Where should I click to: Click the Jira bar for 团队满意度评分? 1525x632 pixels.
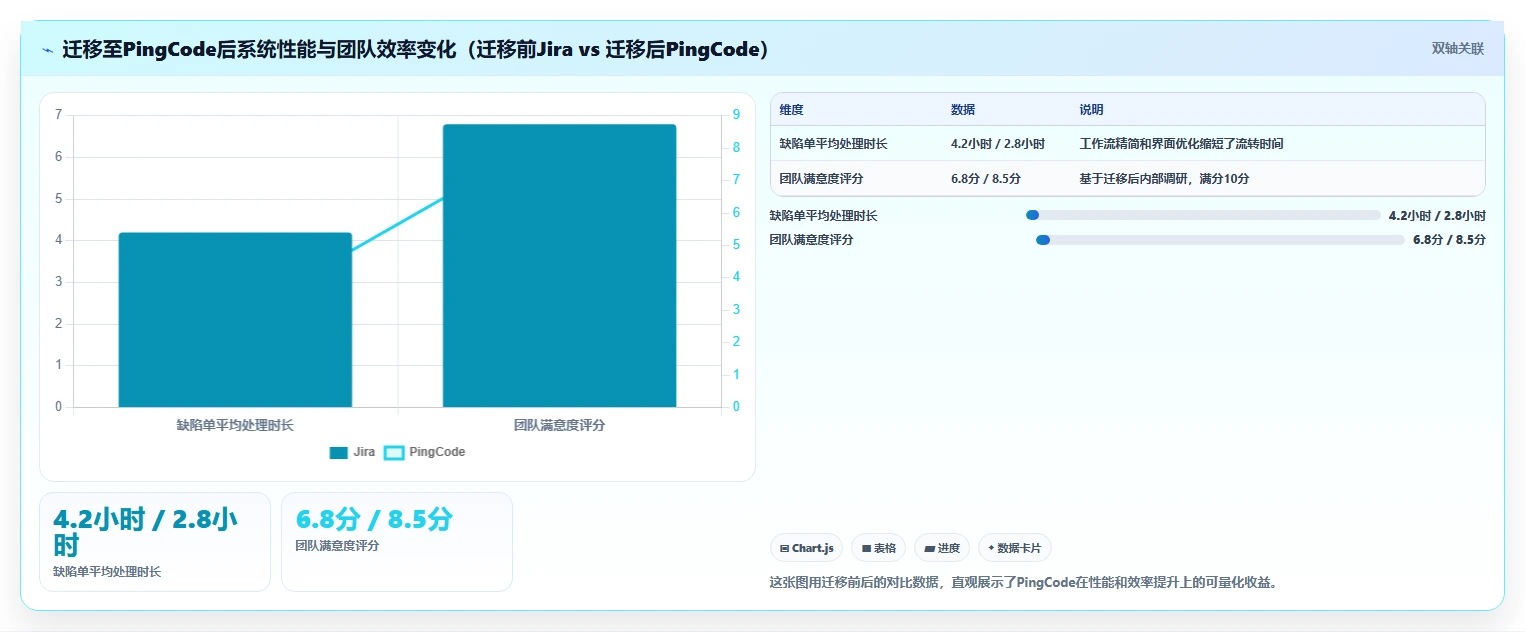tap(559, 266)
